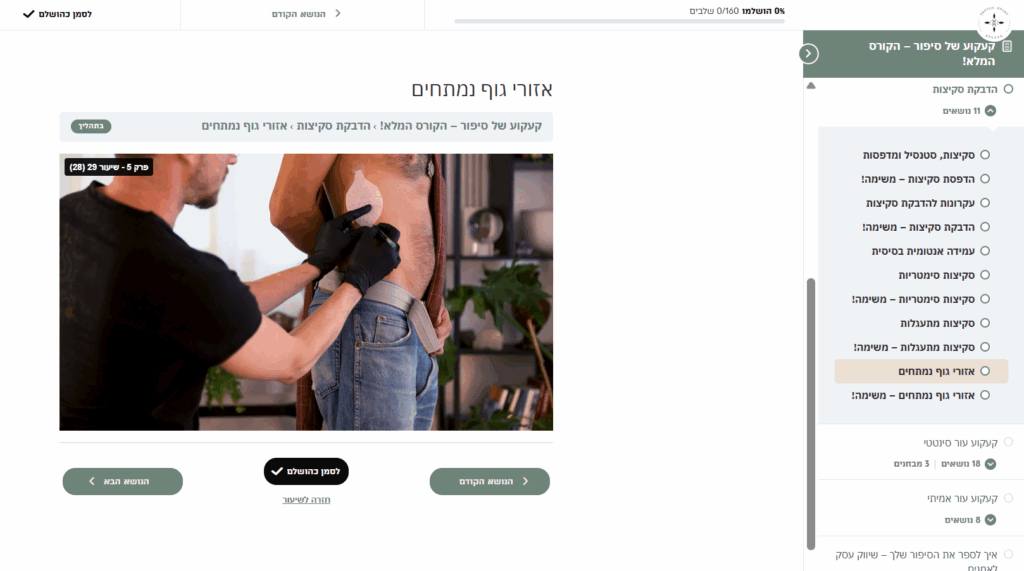
Task: Collapse the course sidebar with arrow icon
Action: point(808,54)
